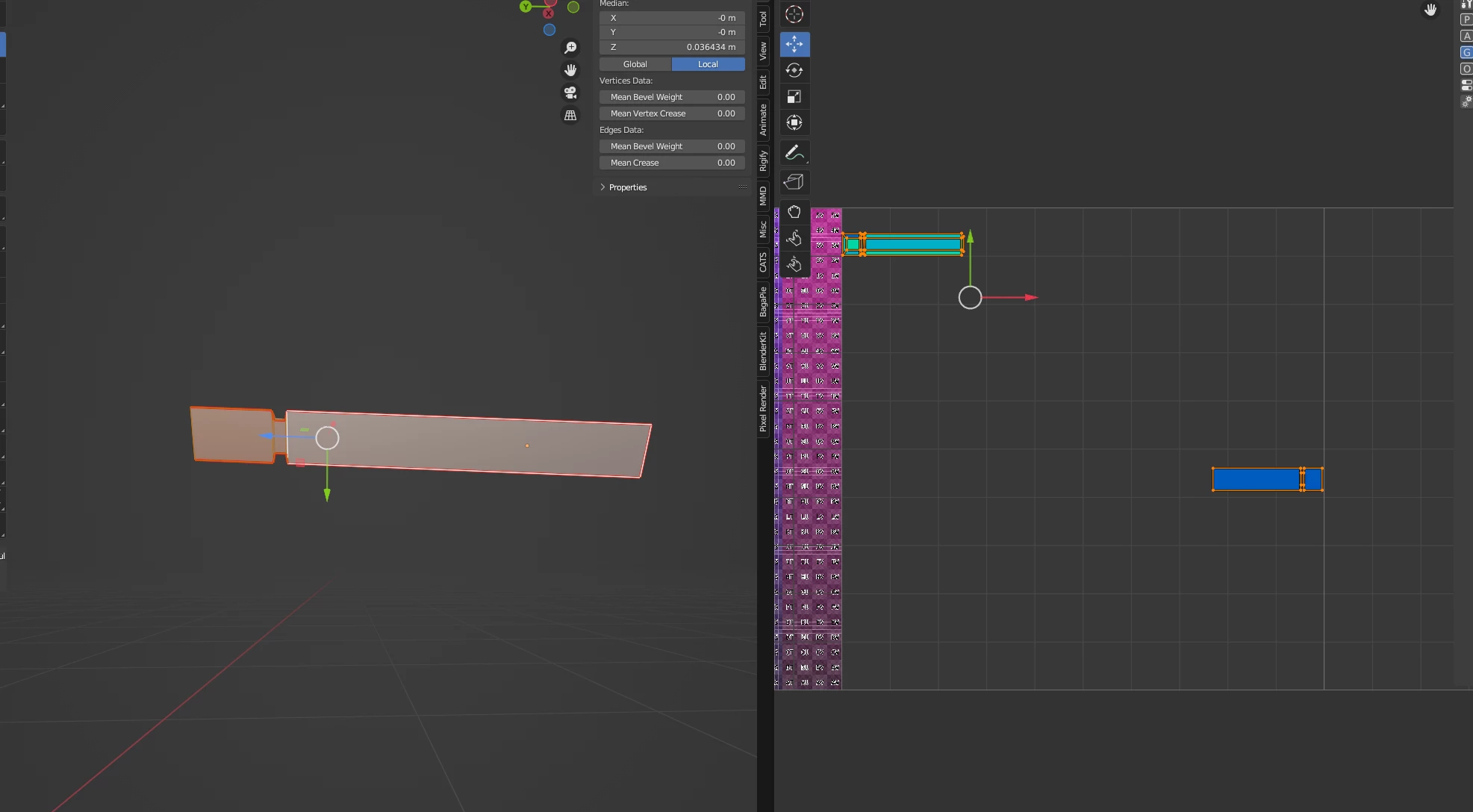
Task: Switch to the BlenderKit sidebar tab
Action: click(763, 352)
